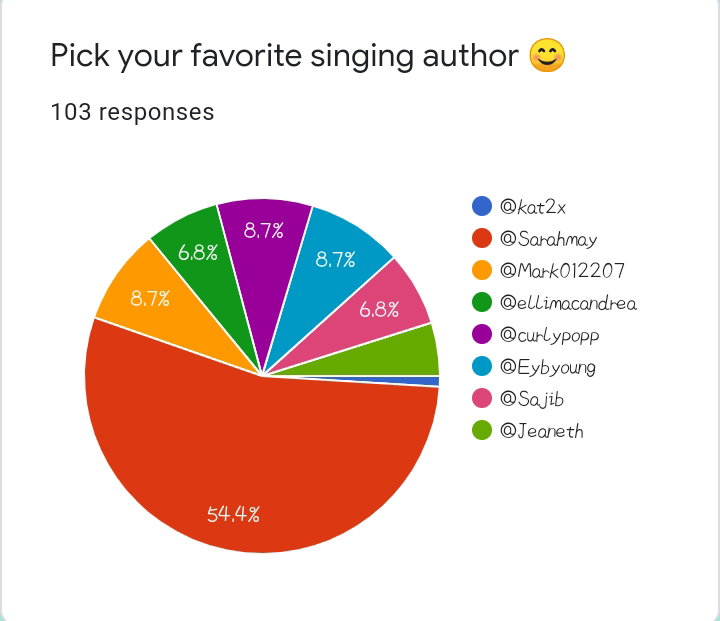Click the @ellimacandrea legend label
Image resolution: width=720 pixels, height=621 pixels.
(568, 303)
